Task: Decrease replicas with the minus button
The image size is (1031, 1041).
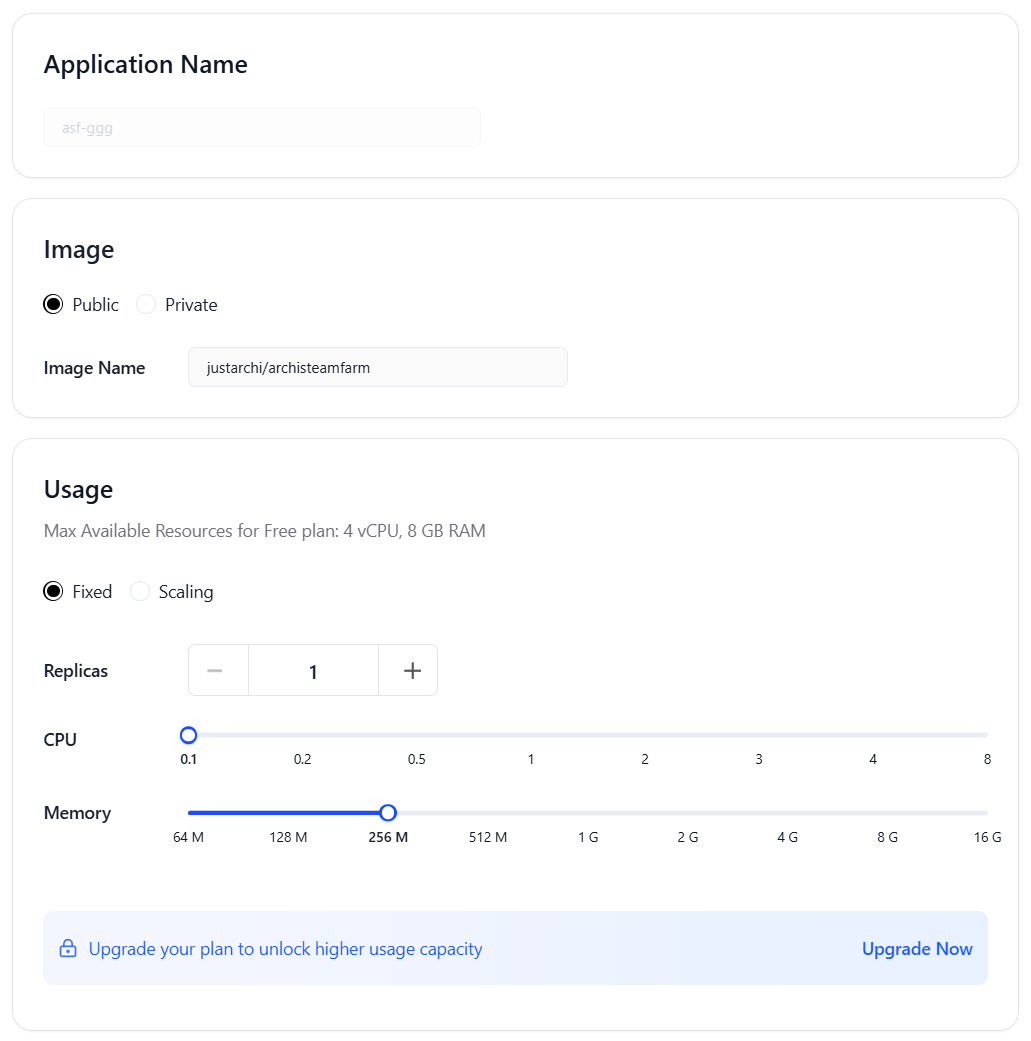Action: [x=214, y=671]
